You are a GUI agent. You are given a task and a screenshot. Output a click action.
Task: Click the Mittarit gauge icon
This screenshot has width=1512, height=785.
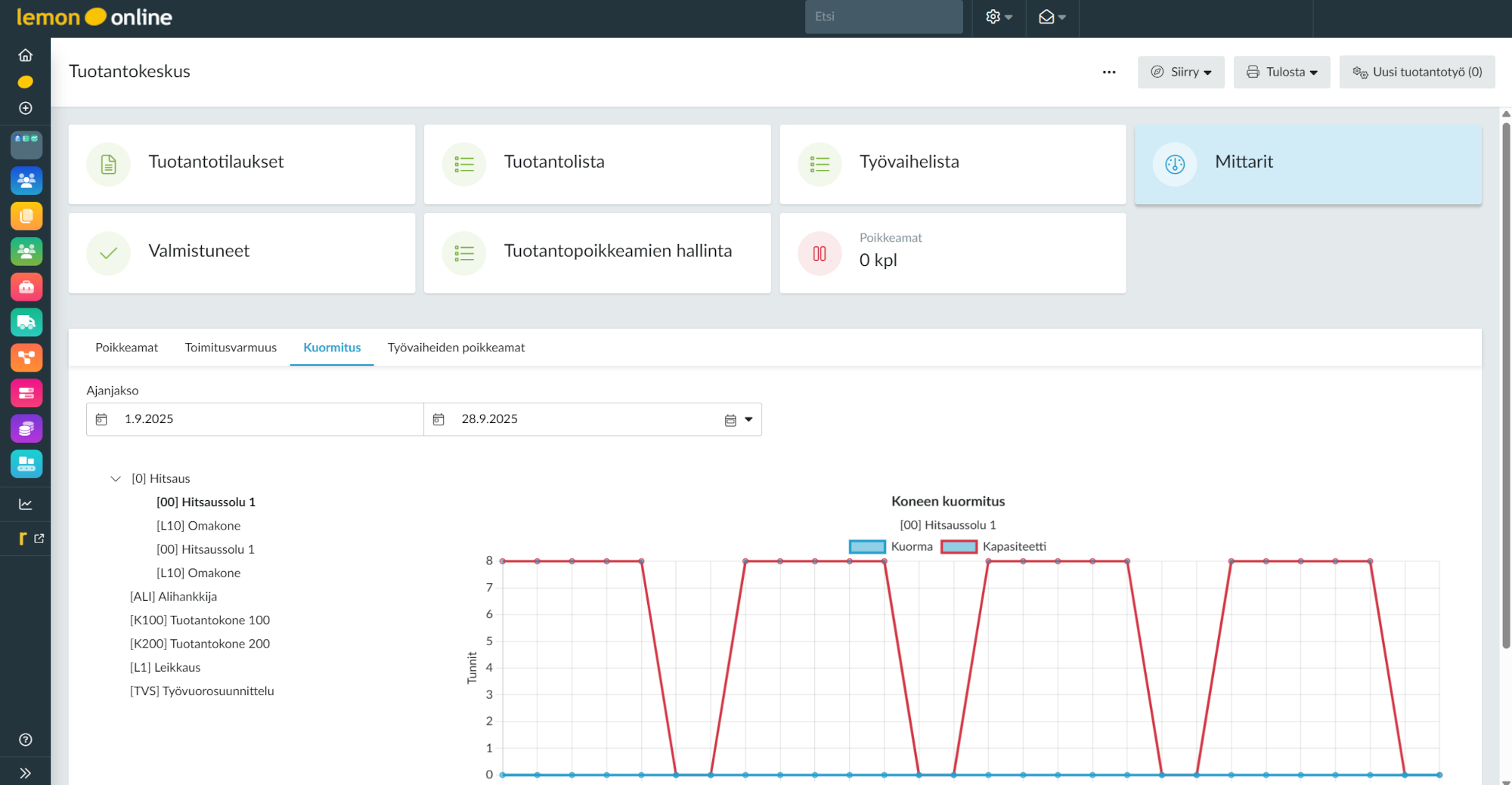tap(1173, 164)
